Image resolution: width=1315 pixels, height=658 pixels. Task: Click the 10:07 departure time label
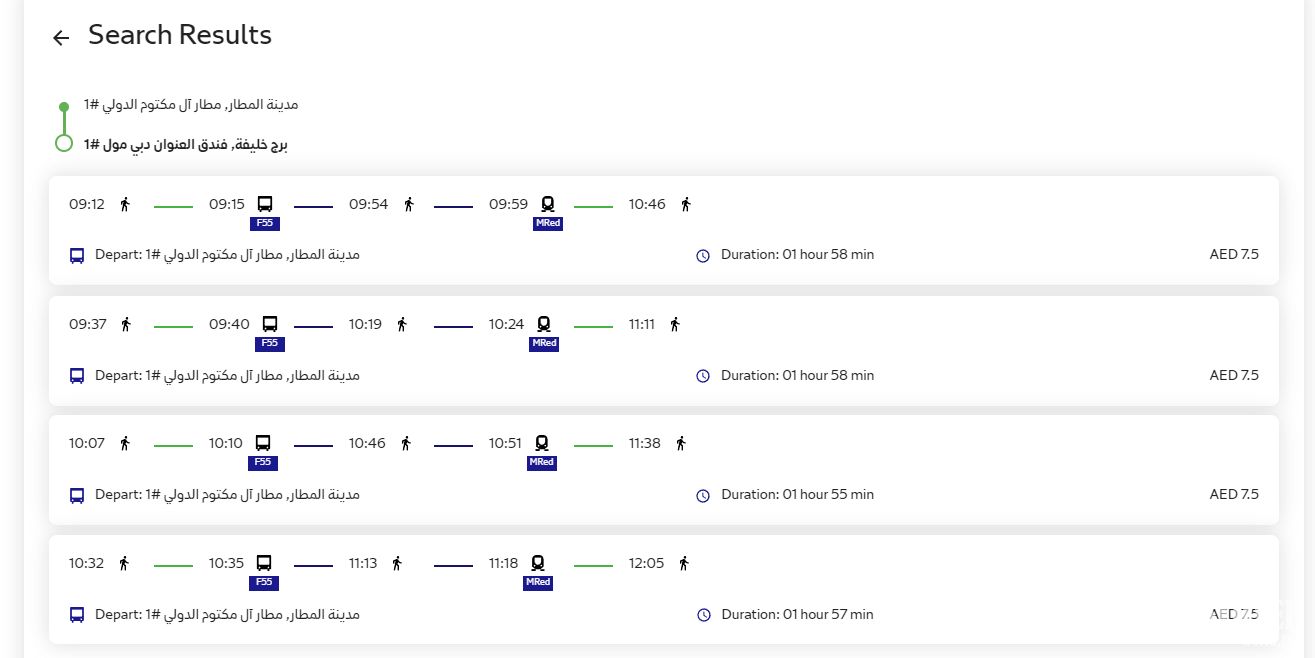tap(87, 443)
